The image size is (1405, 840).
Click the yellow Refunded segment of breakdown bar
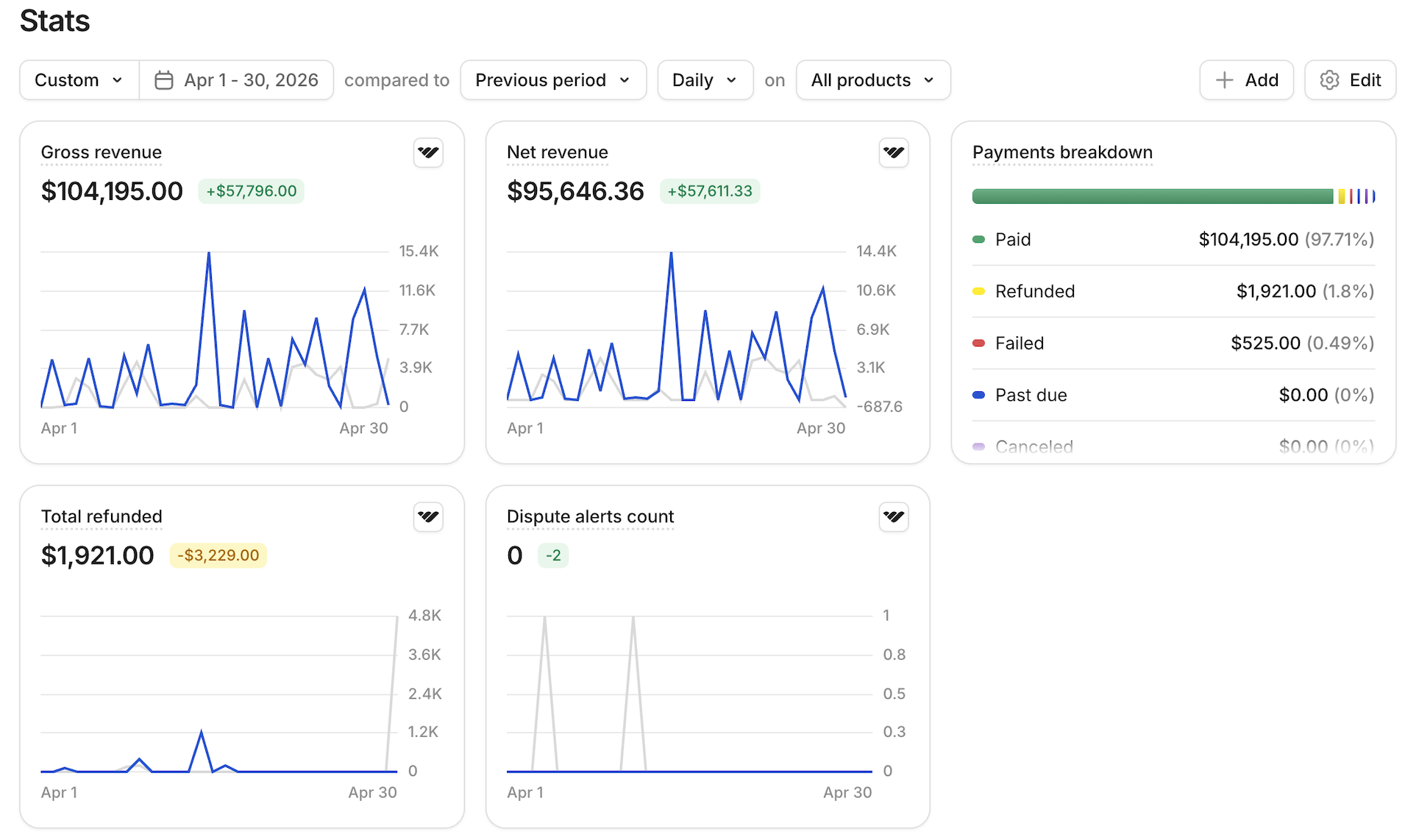[1342, 196]
